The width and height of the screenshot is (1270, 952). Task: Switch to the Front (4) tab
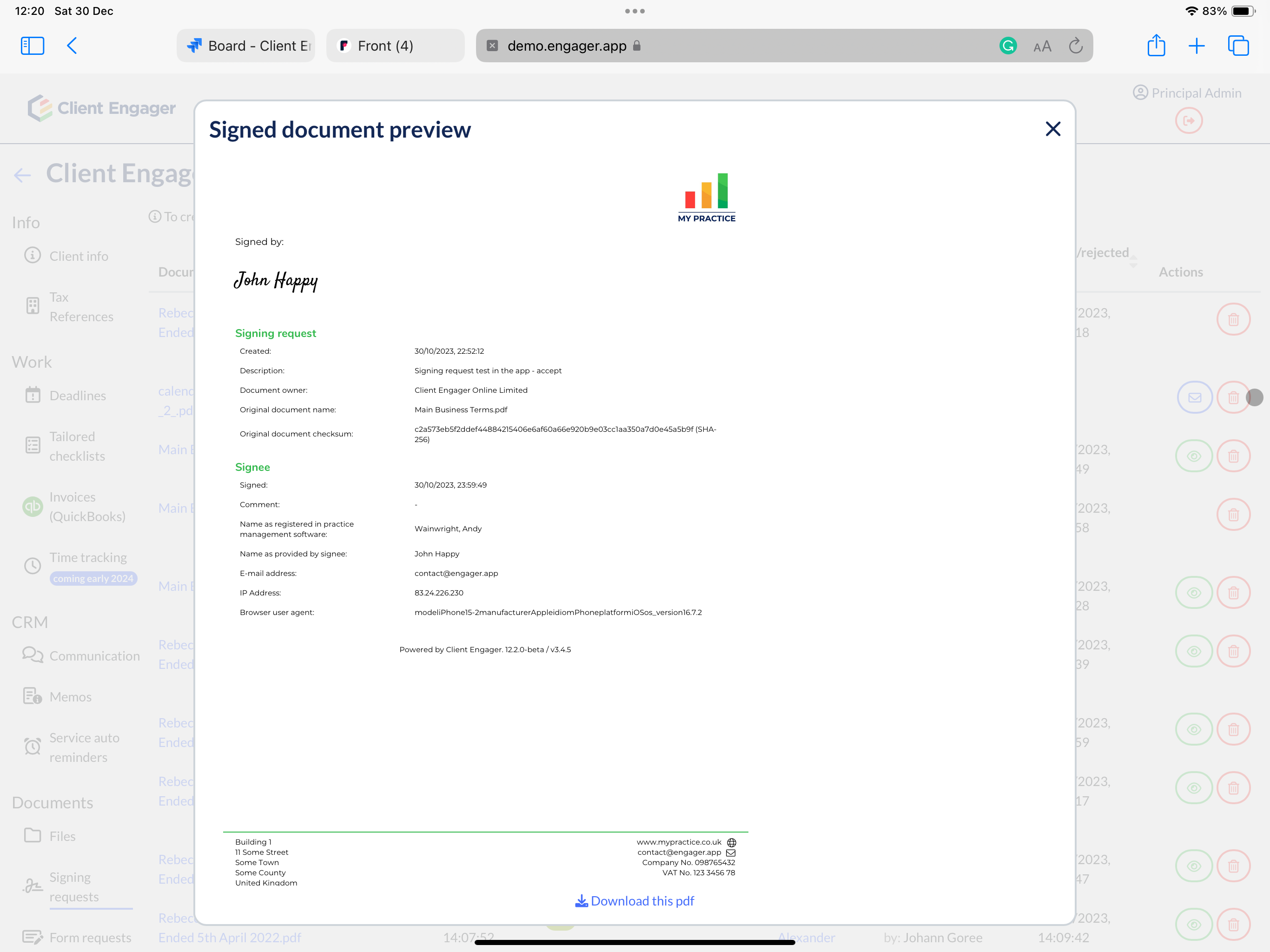coord(395,46)
